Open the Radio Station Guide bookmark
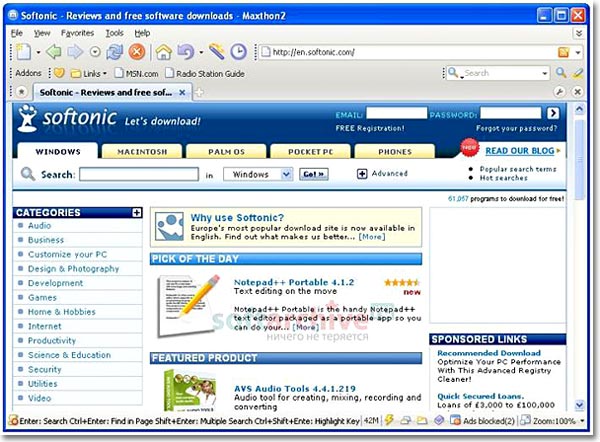Viewport: 600px width, 442px height. pos(205,73)
